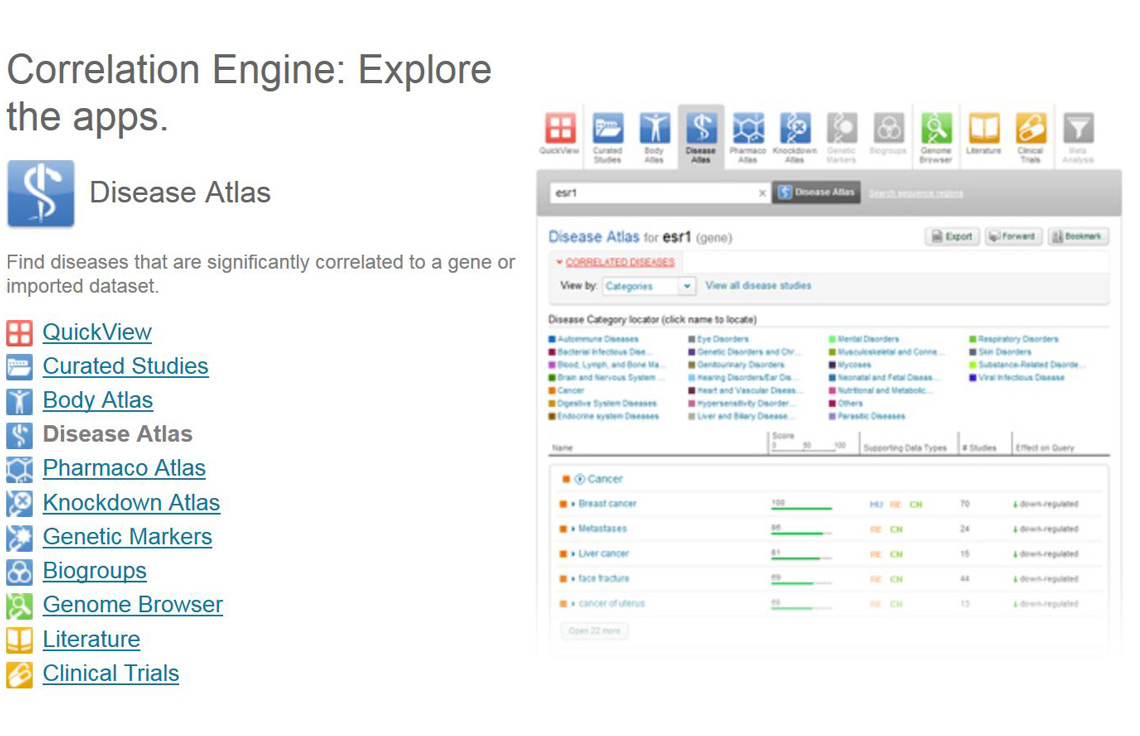Image resolution: width=1140 pixels, height=736 pixels.
Task: Open Pharmaco Atlas from the toolbar
Action: coord(748,130)
